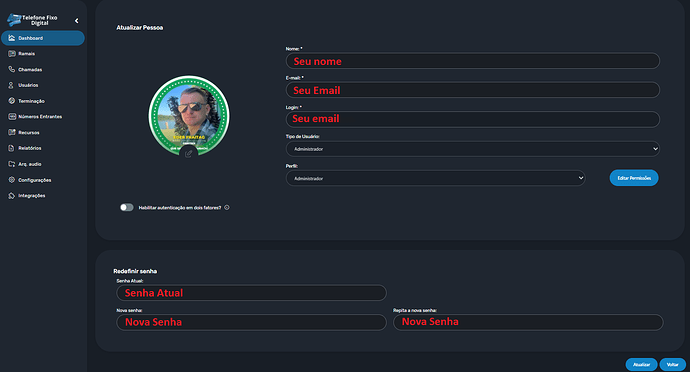This screenshot has width=690, height=372.
Task: Open the Tipo de Usuário dropdown
Action: (473, 149)
